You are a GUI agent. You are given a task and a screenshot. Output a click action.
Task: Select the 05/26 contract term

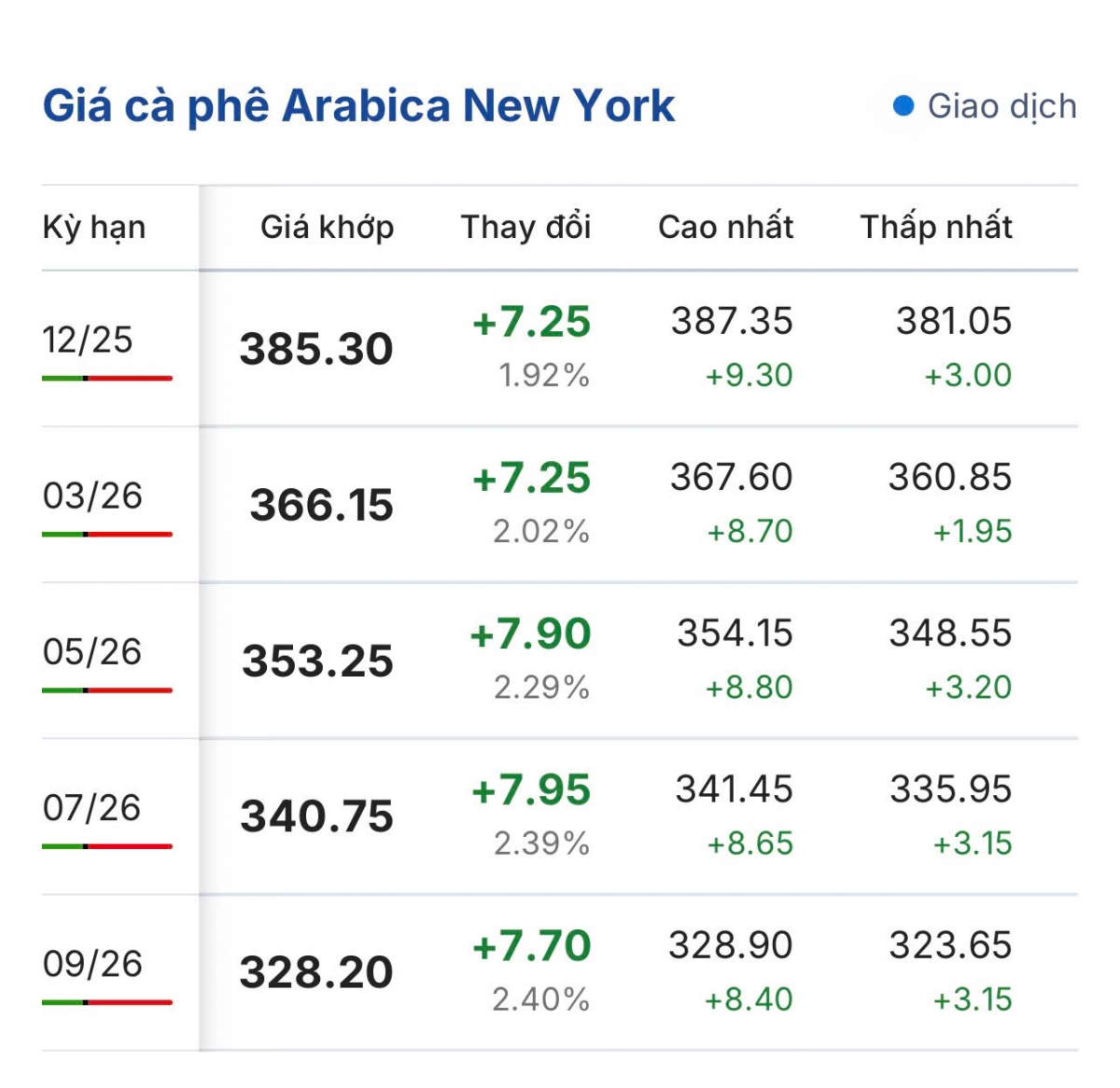tap(92, 651)
